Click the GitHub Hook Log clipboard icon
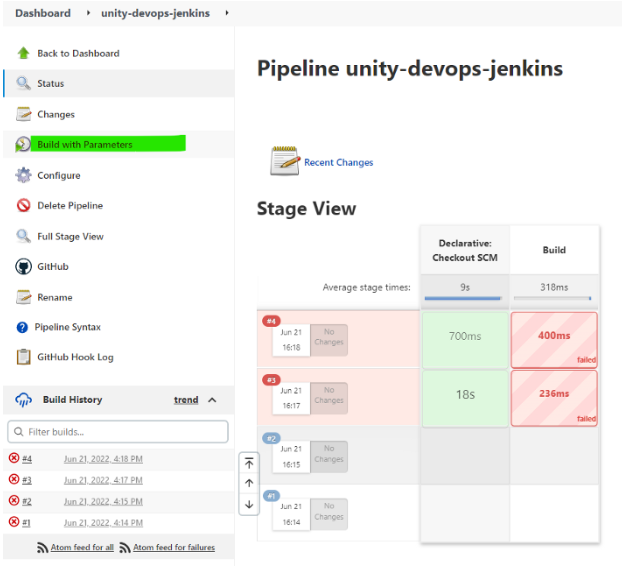Screen dimensions: 622x571 [23, 357]
